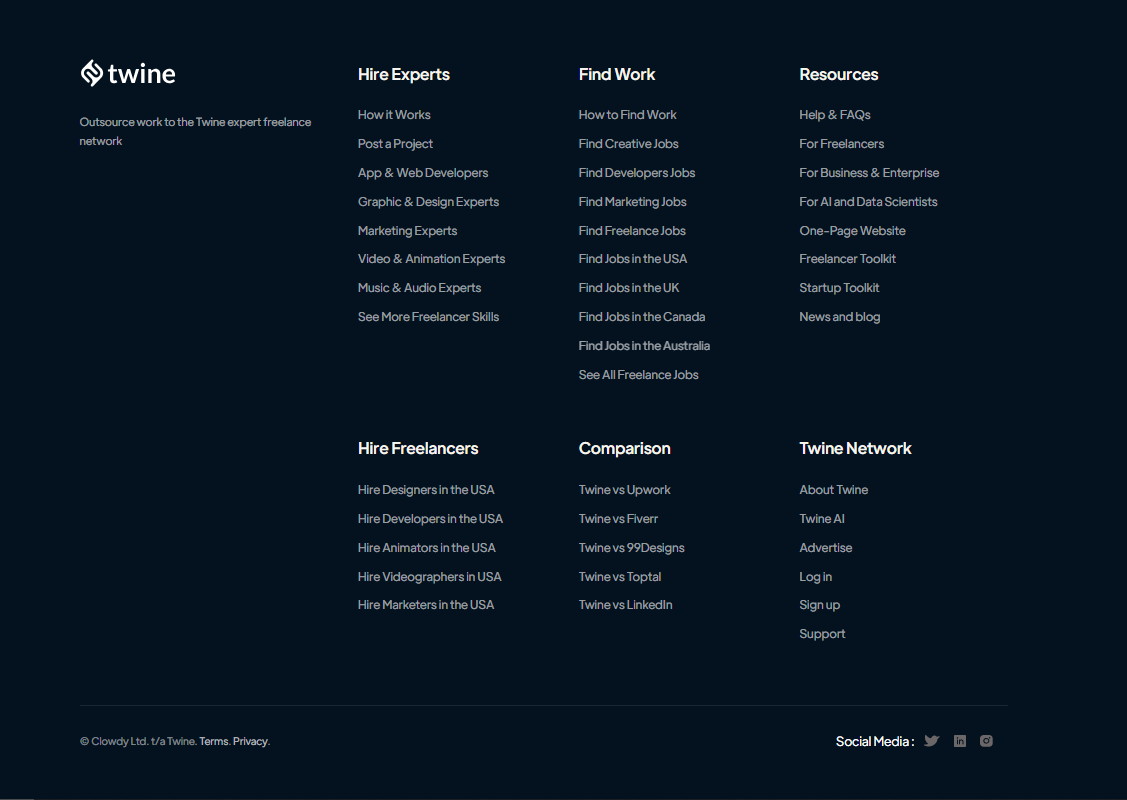
Task: Click the Hire Experts heading
Action: (x=404, y=74)
